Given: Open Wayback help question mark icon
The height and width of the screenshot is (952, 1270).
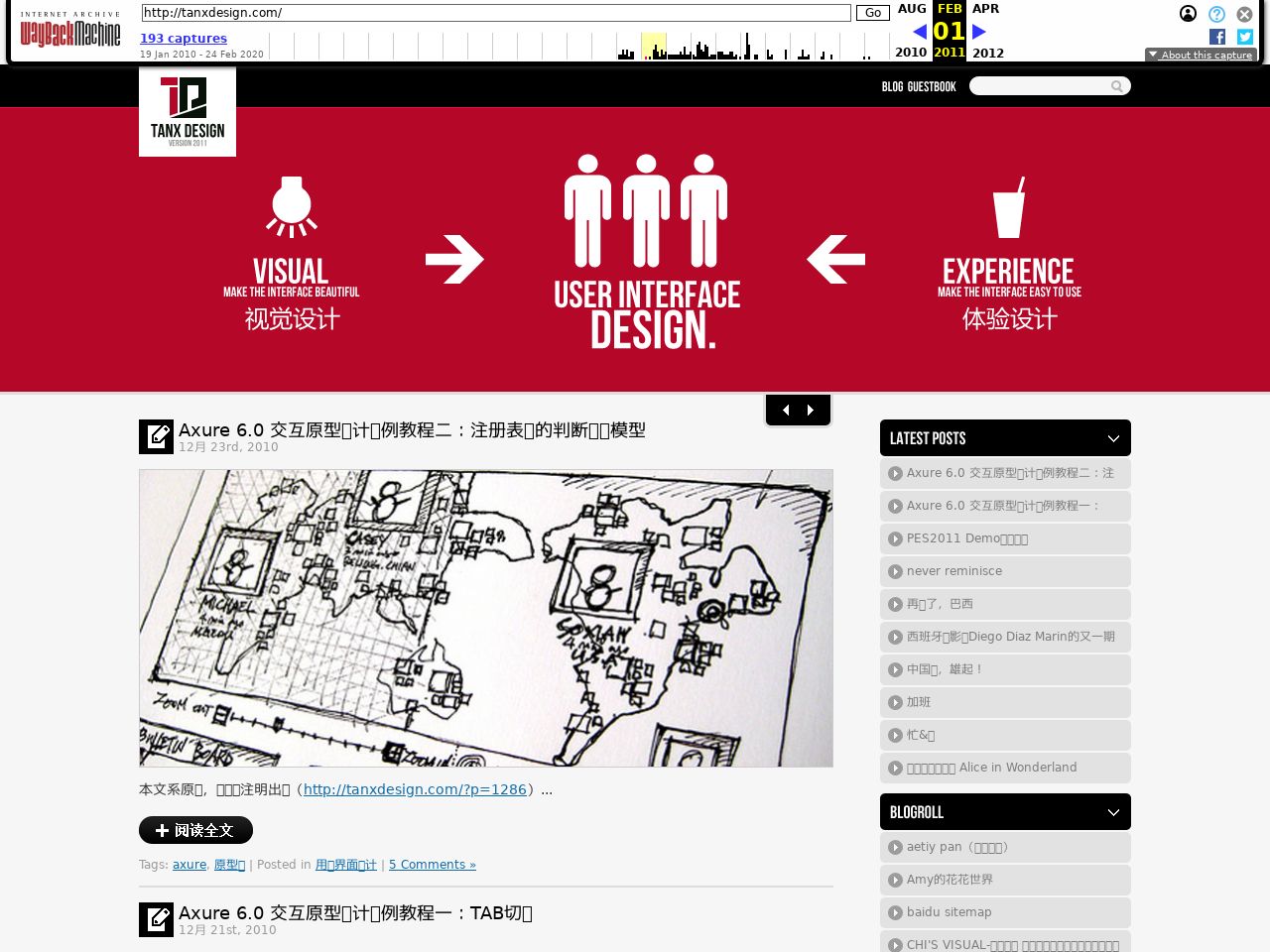Looking at the screenshot, I should tap(1216, 14).
